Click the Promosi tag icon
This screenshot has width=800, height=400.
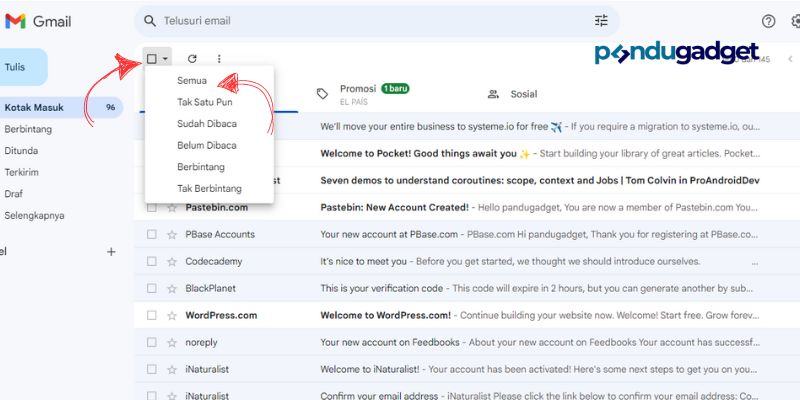322,94
